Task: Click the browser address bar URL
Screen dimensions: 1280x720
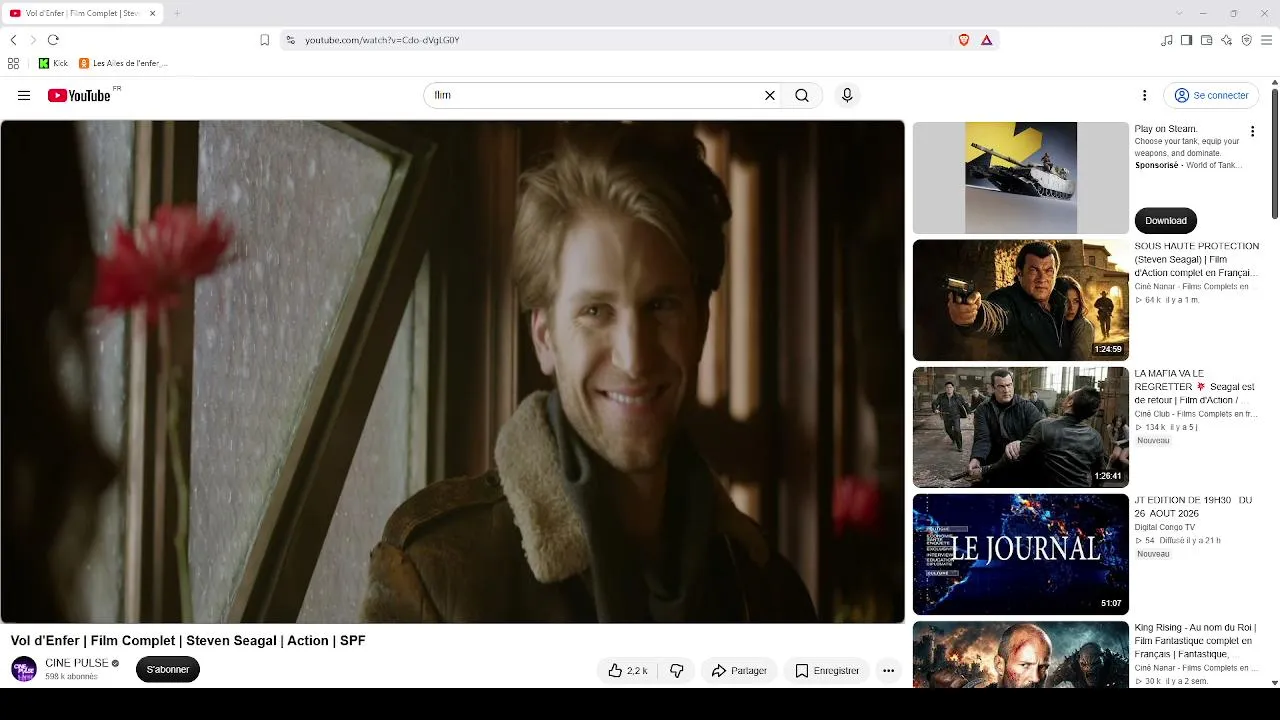Action: tap(382, 40)
